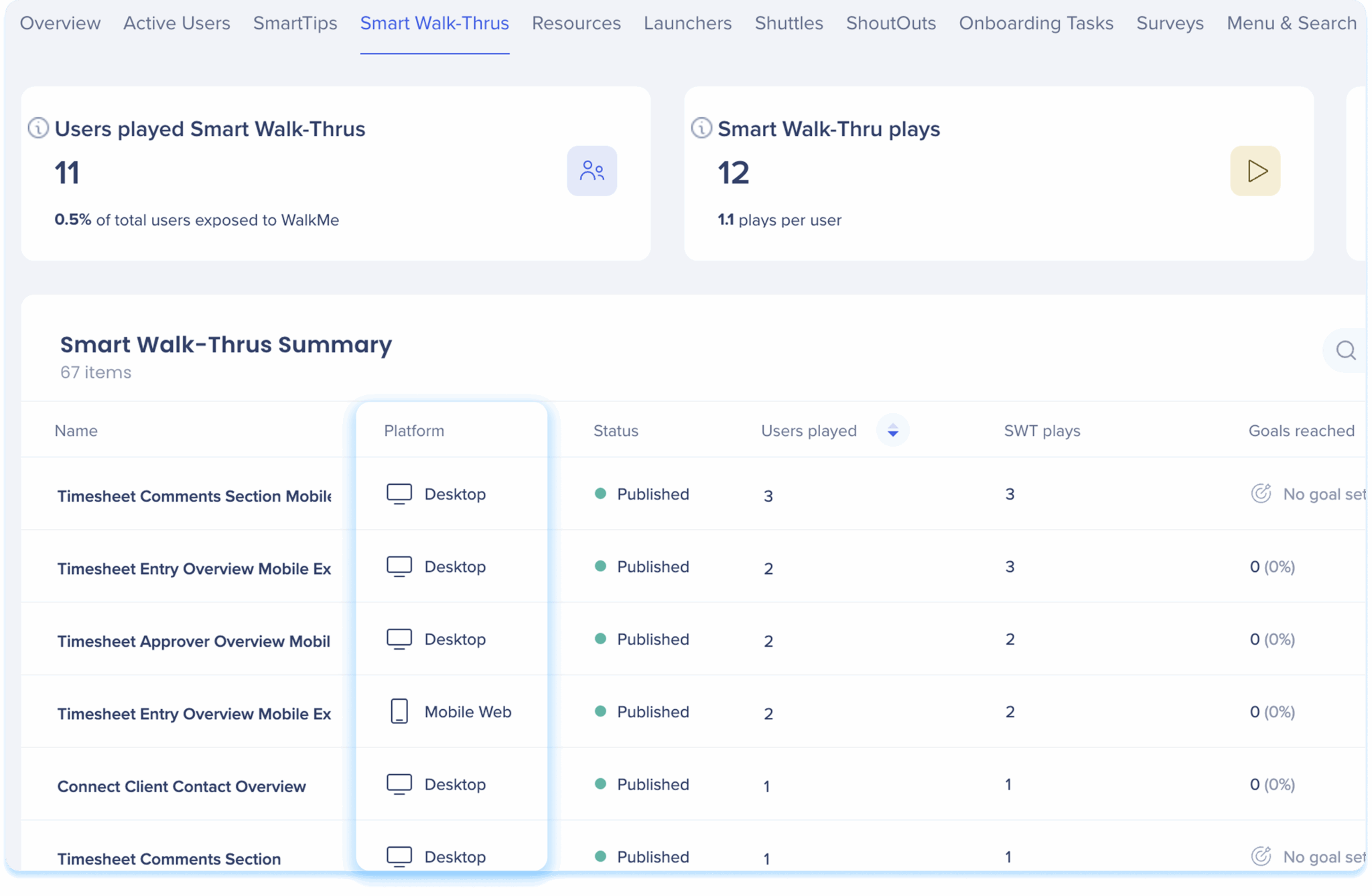Click info icon beside Smart Walk-Thru plays
Screen dimensions: 1372x896
pyautogui.click(x=701, y=128)
